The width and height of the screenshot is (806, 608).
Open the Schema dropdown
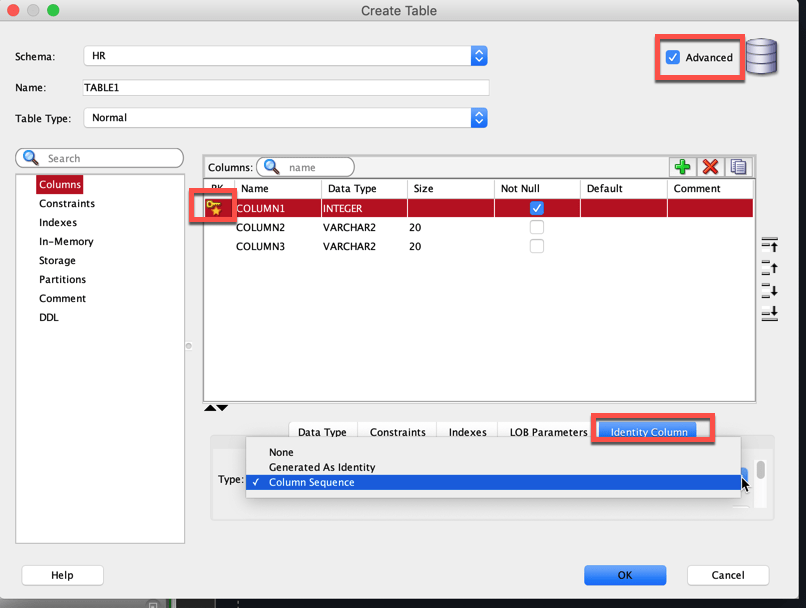coord(479,56)
